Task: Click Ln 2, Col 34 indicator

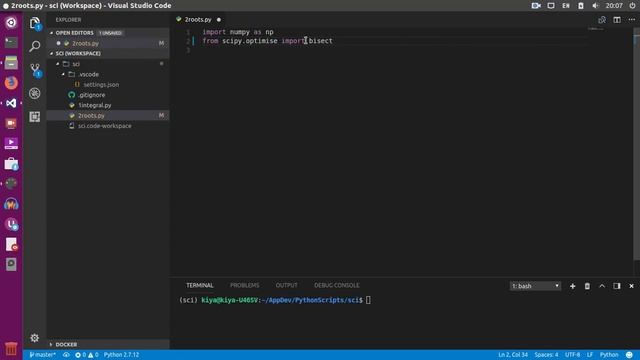Action: (x=513, y=355)
